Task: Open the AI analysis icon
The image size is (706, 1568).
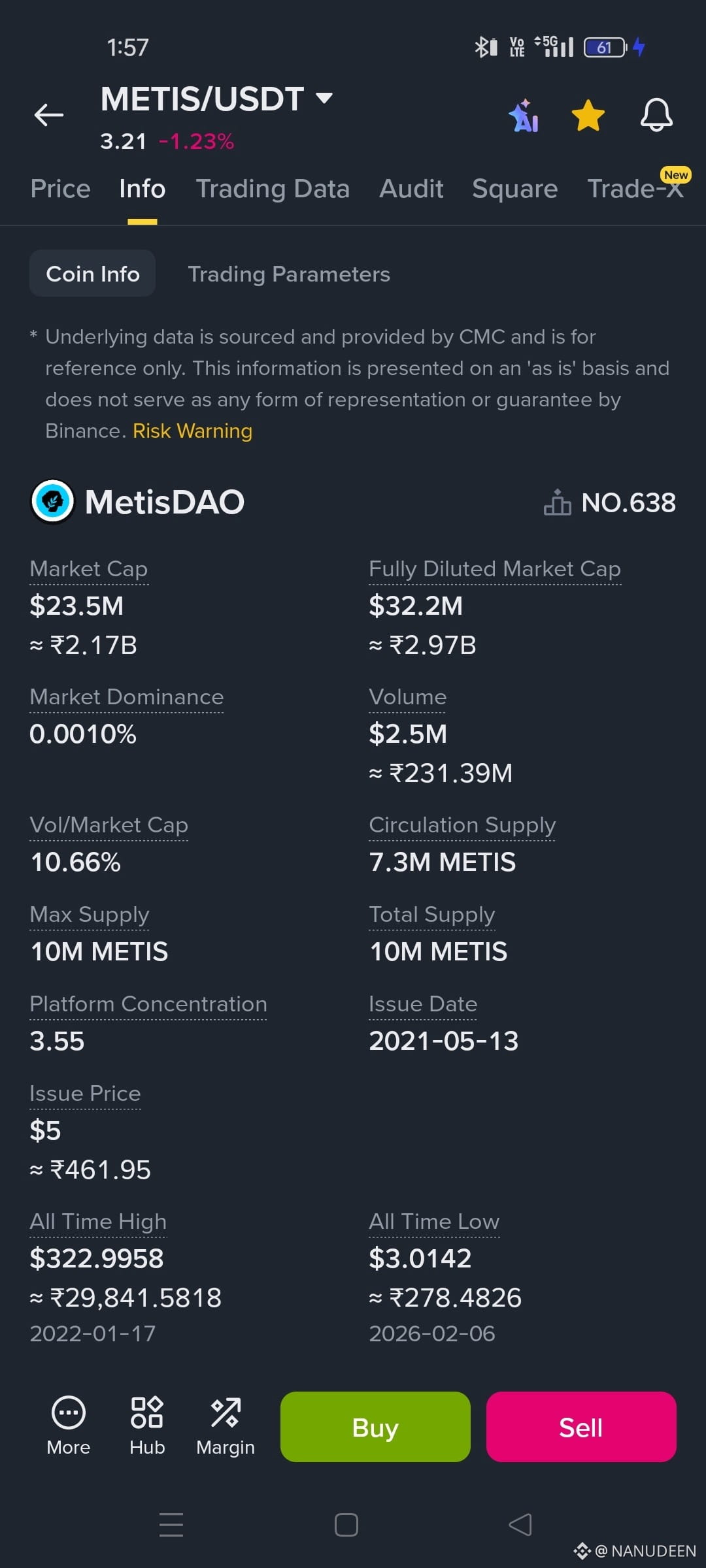Action: coord(524,116)
